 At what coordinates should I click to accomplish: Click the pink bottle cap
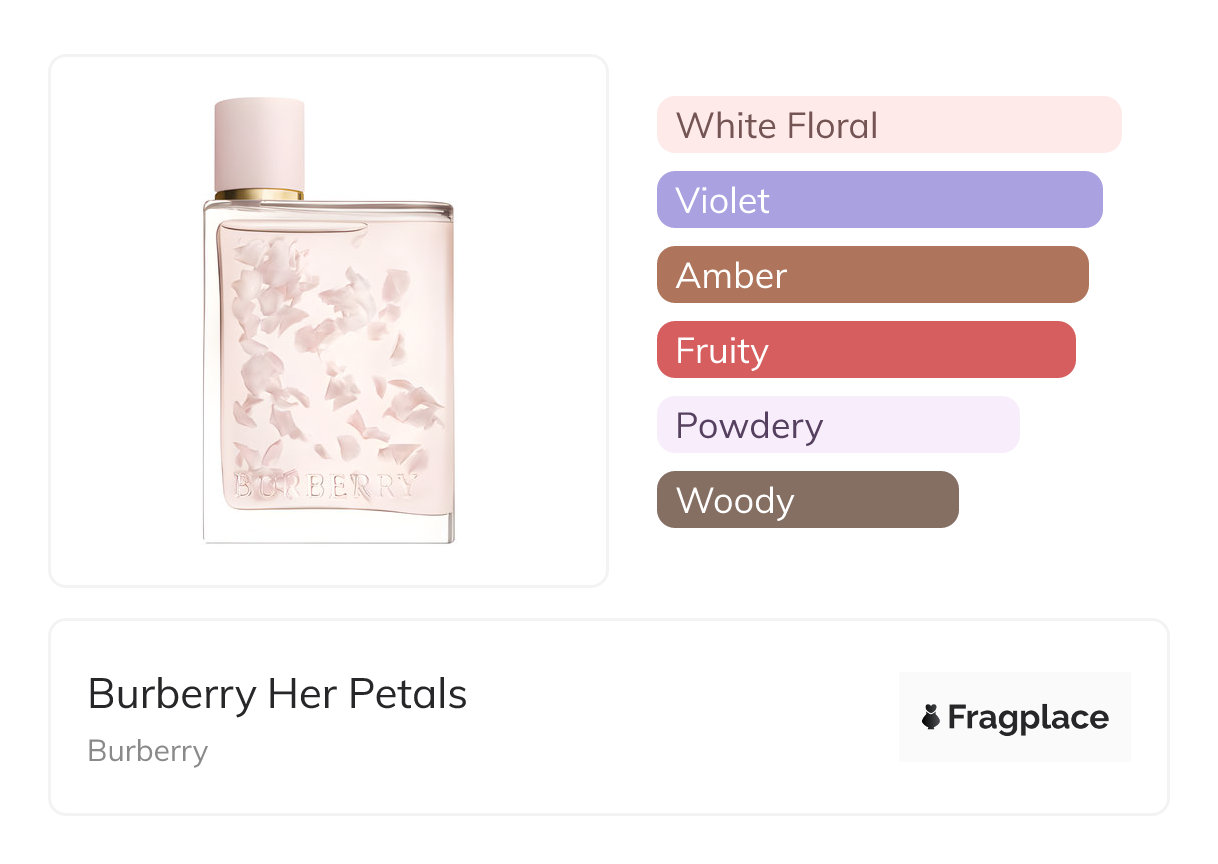pos(259,140)
